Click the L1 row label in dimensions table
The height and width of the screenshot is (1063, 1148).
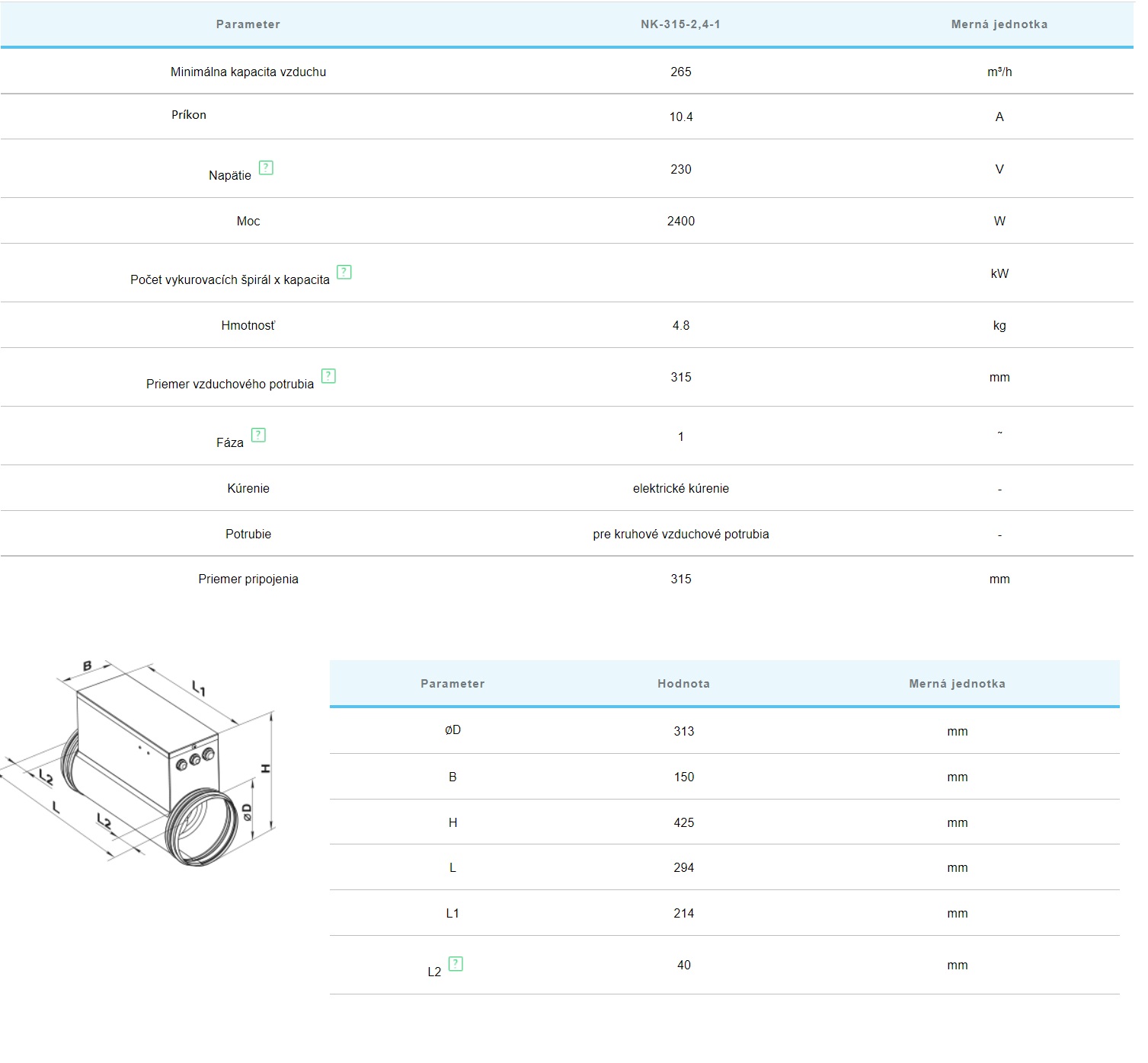[x=452, y=913]
